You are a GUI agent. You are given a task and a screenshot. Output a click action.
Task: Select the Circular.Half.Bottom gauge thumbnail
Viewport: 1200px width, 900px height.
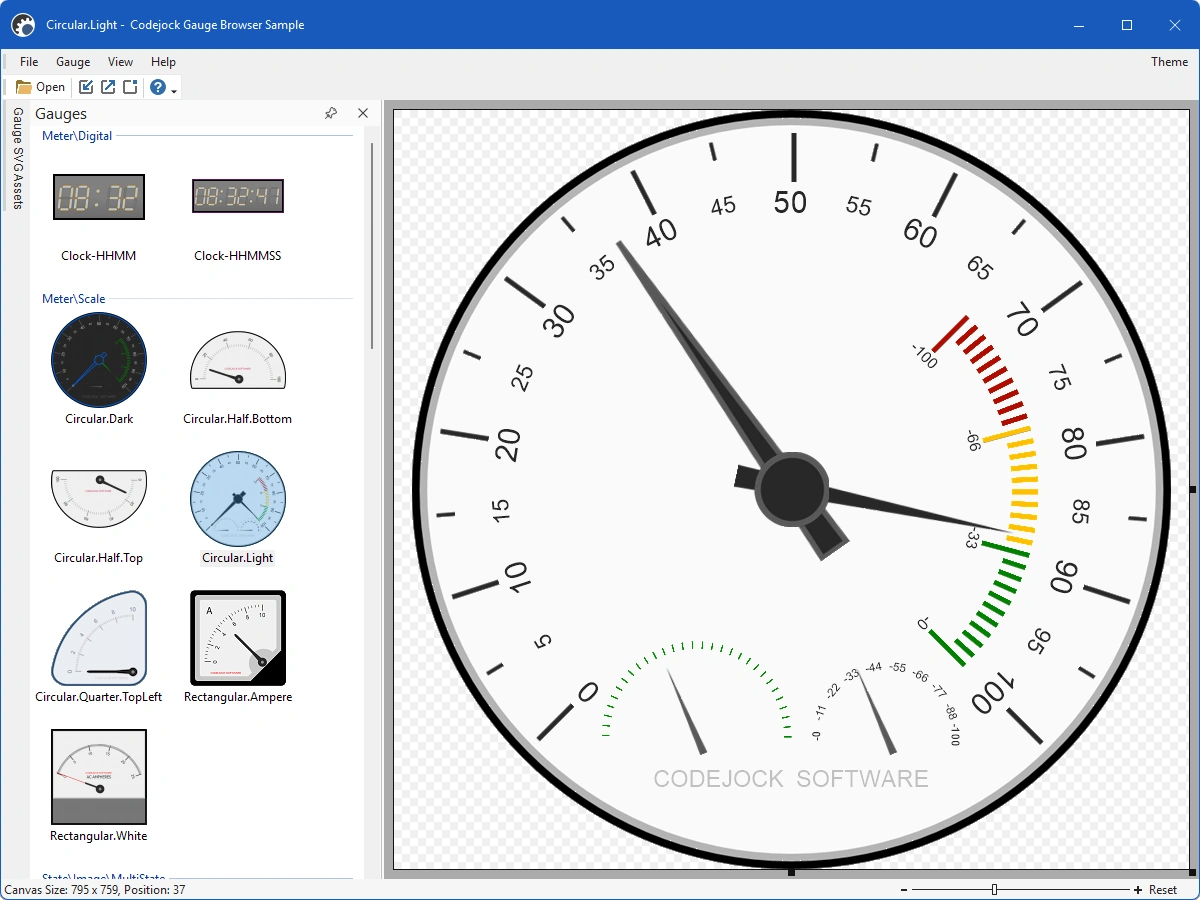238,360
